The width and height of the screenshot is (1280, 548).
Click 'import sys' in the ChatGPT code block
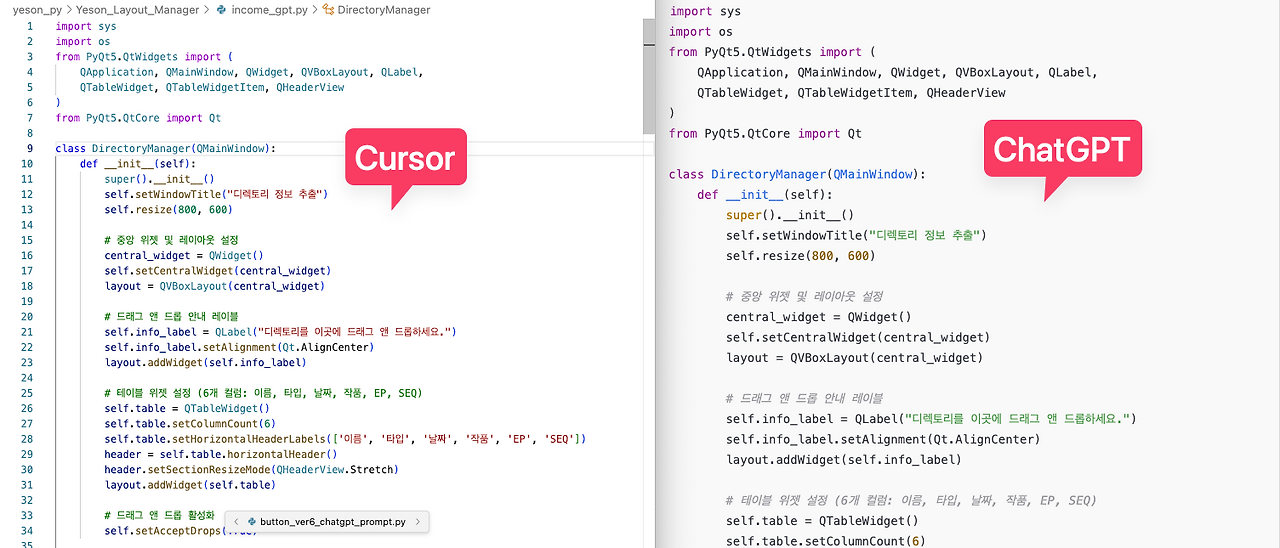point(705,11)
